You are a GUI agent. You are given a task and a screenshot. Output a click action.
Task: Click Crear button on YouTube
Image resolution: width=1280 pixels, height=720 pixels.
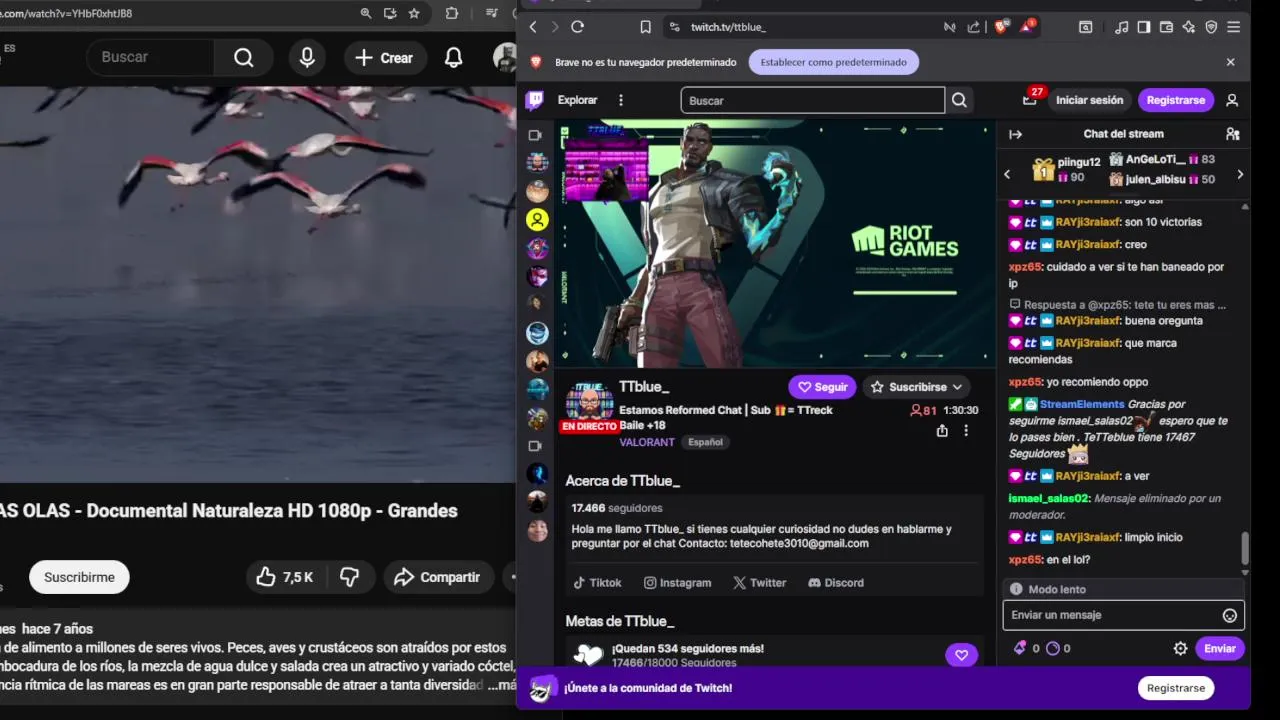point(383,58)
